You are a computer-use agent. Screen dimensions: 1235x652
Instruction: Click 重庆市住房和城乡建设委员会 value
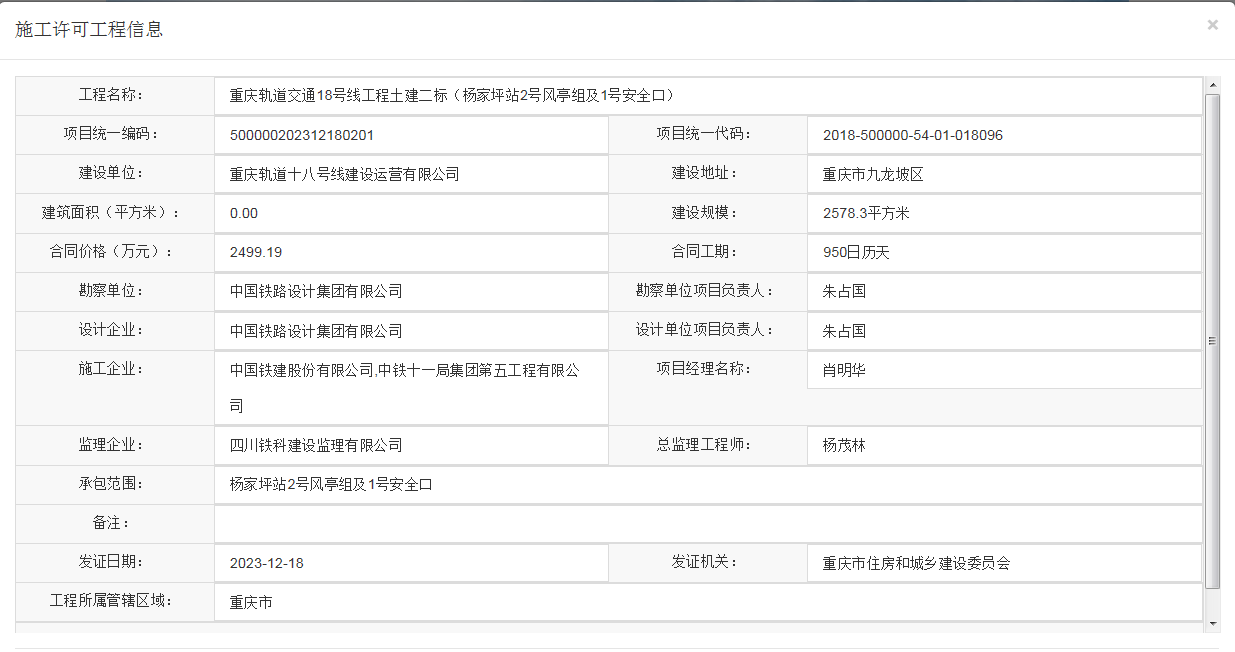(x=916, y=563)
